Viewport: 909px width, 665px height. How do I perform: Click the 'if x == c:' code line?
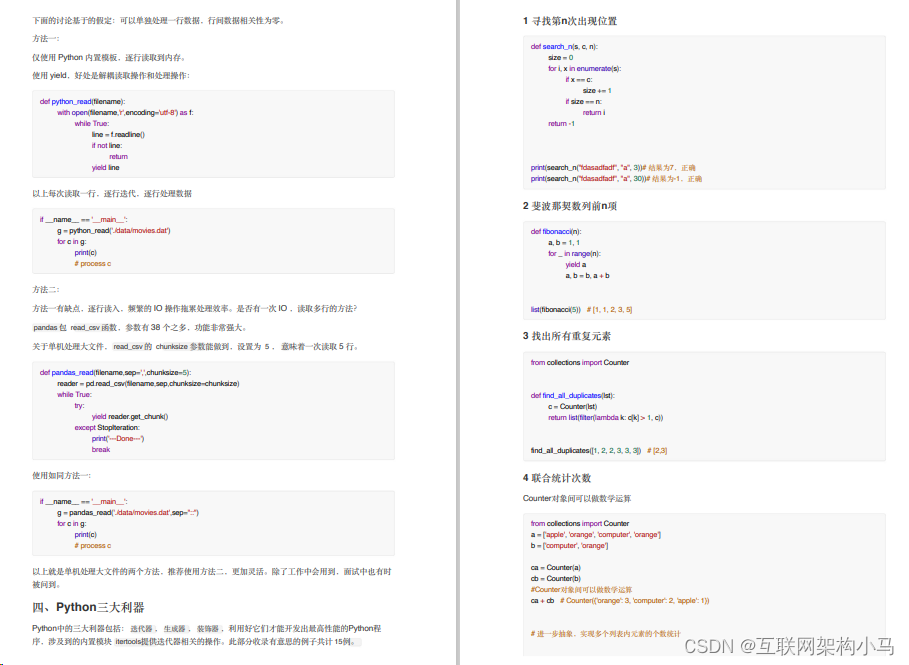[579, 79]
